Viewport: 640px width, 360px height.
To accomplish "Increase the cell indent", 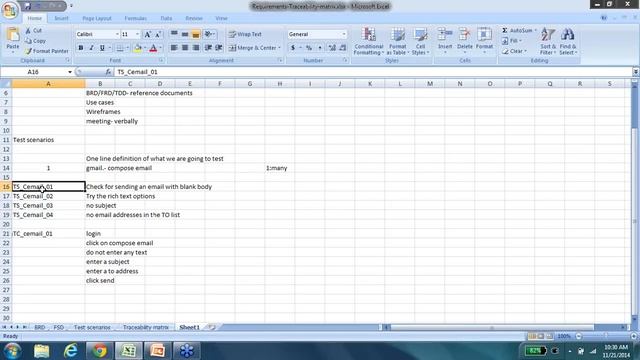I will (x=219, y=48).
